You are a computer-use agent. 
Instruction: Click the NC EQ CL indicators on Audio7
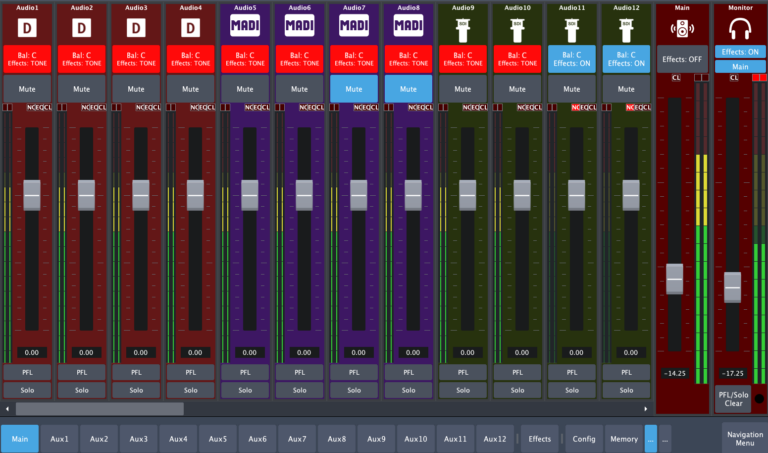(x=366, y=107)
